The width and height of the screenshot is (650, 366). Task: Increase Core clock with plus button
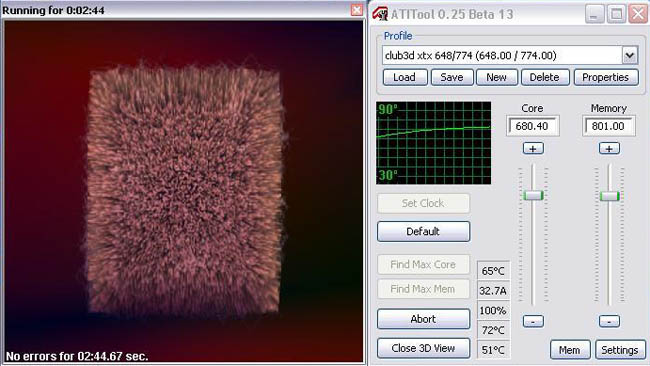tap(533, 148)
